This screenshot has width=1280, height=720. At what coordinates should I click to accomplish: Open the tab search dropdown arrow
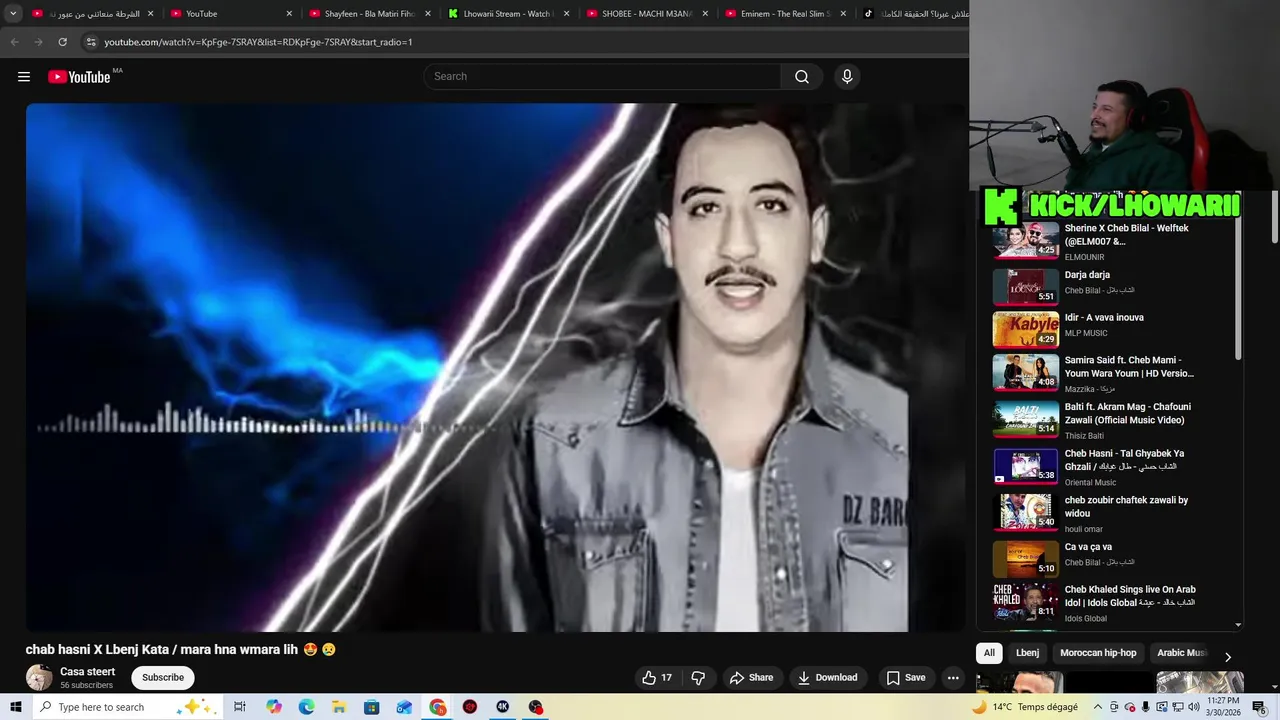(13, 14)
